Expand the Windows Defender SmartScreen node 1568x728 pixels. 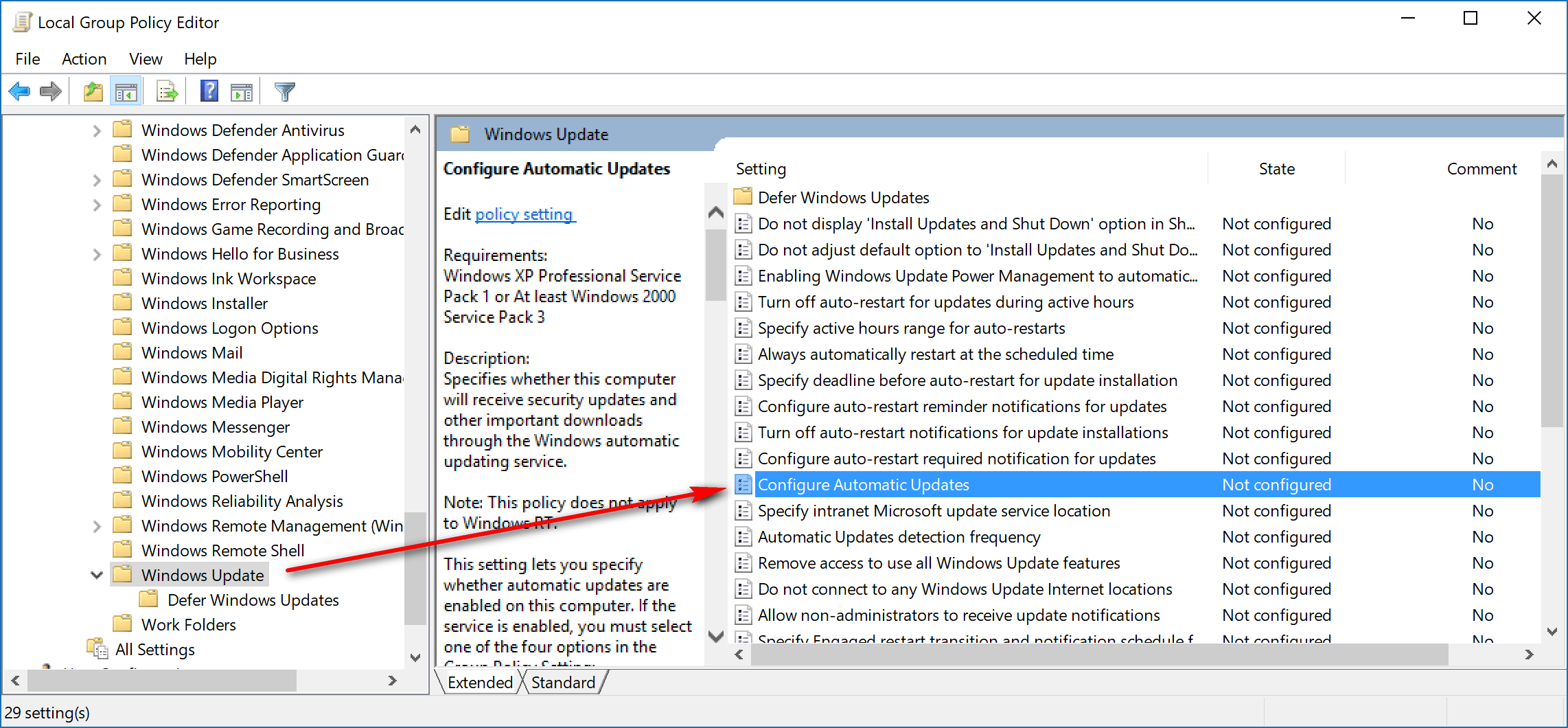point(97,180)
